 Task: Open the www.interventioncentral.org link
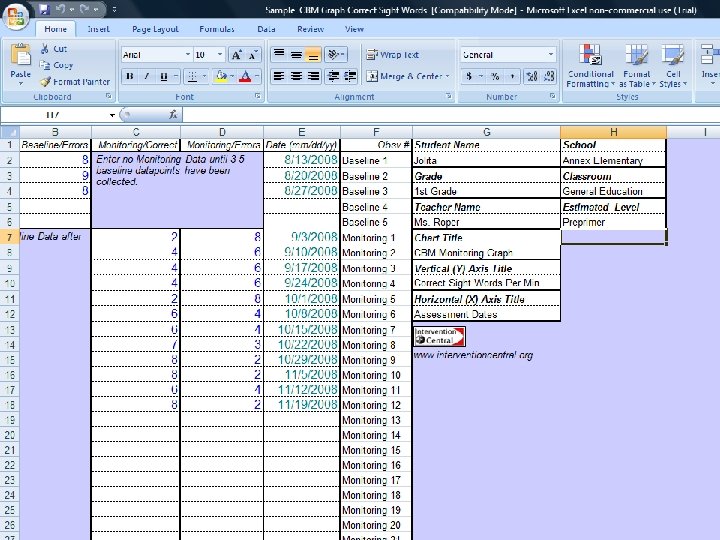473,355
